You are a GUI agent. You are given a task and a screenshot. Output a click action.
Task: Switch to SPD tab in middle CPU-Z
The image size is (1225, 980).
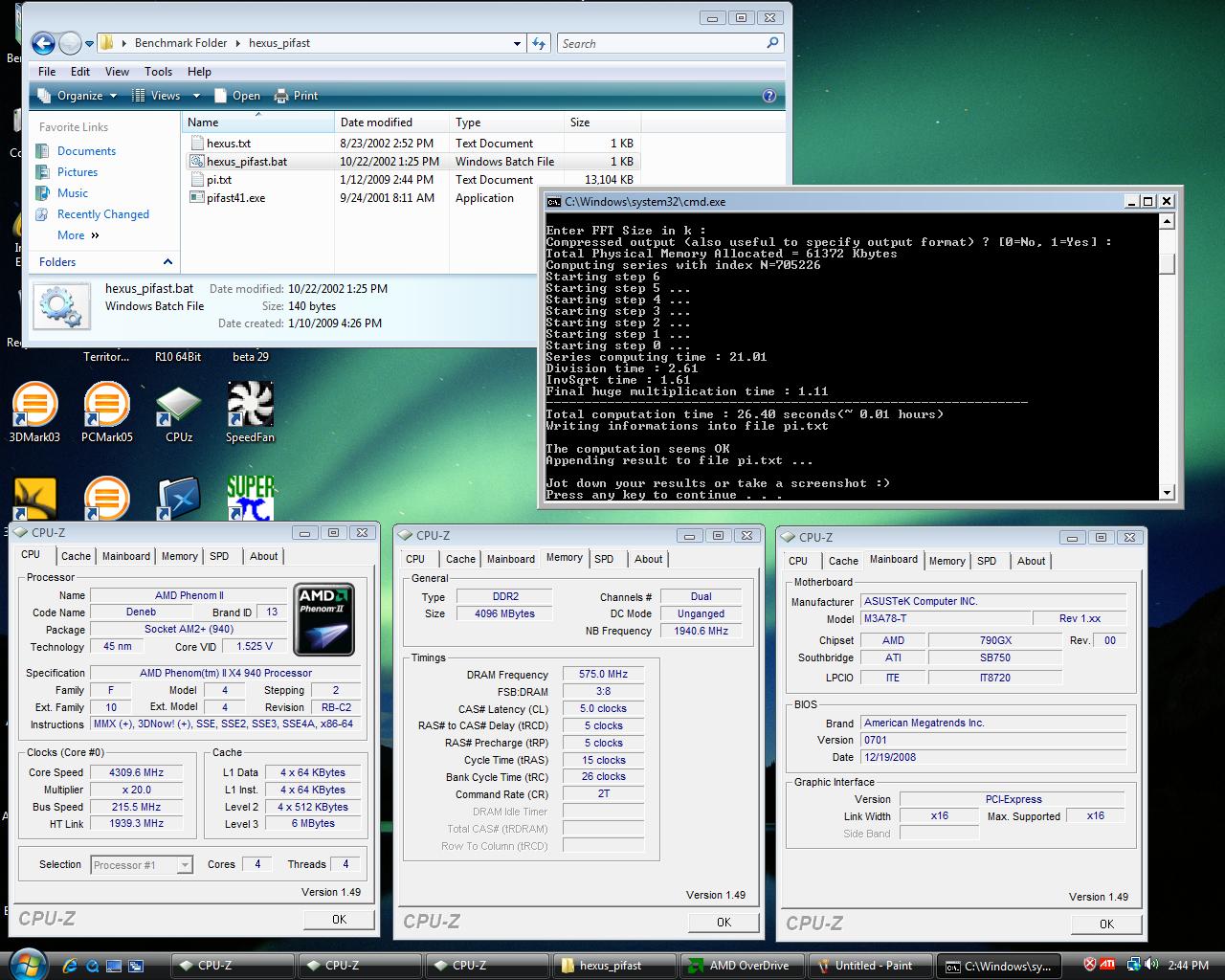tap(604, 559)
